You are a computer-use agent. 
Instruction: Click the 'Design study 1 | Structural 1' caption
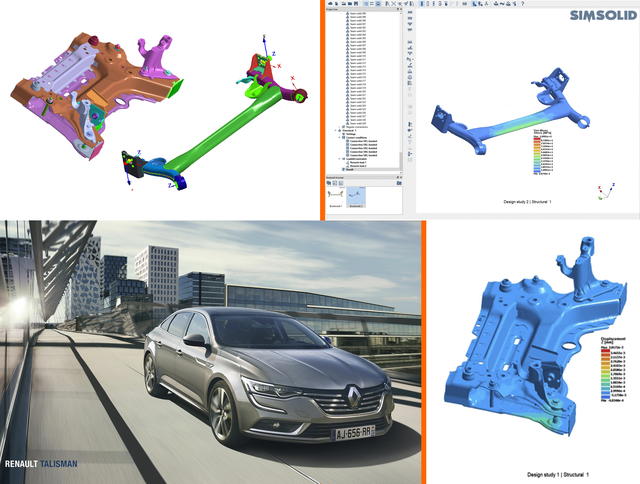[558, 475]
